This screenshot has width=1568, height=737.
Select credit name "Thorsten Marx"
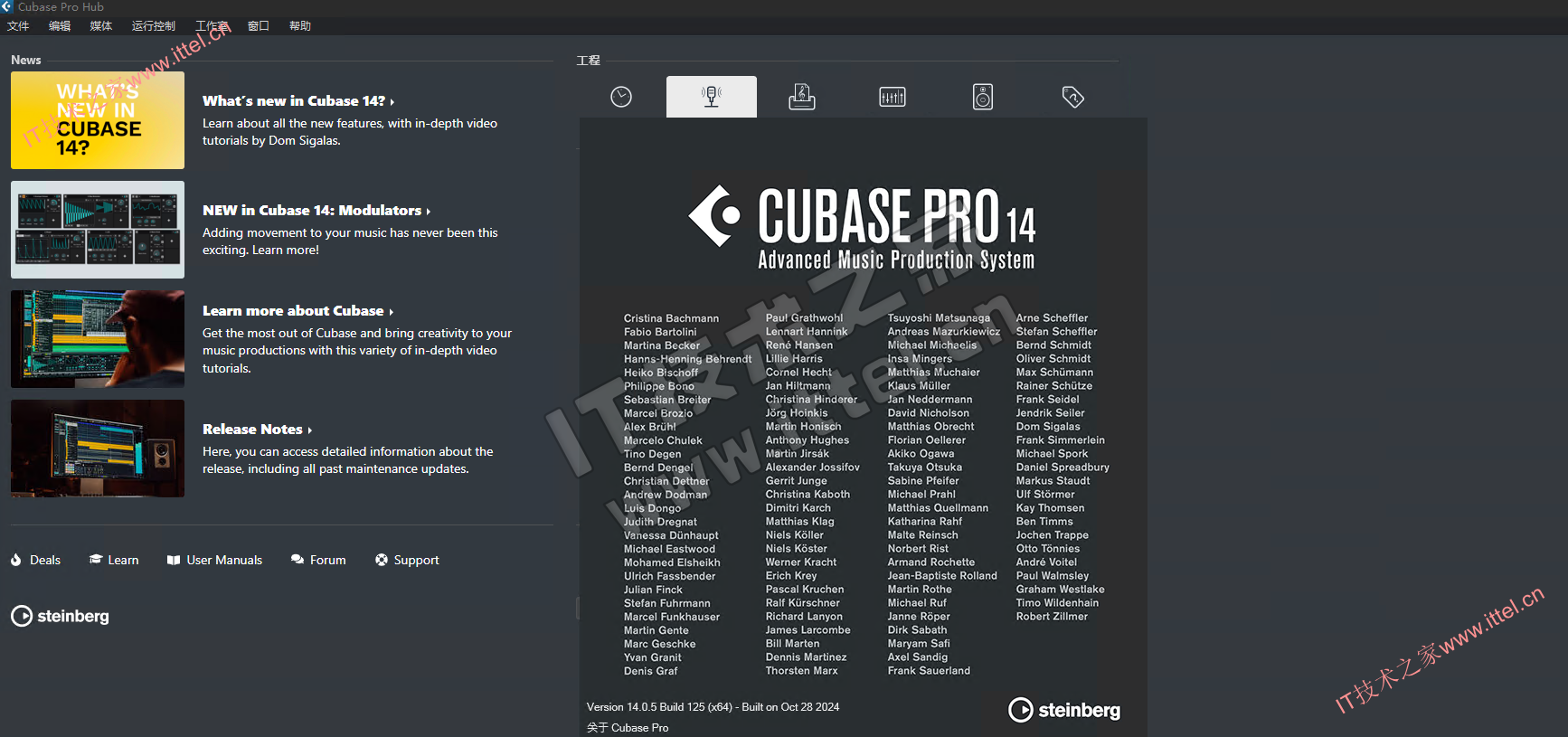click(x=801, y=671)
